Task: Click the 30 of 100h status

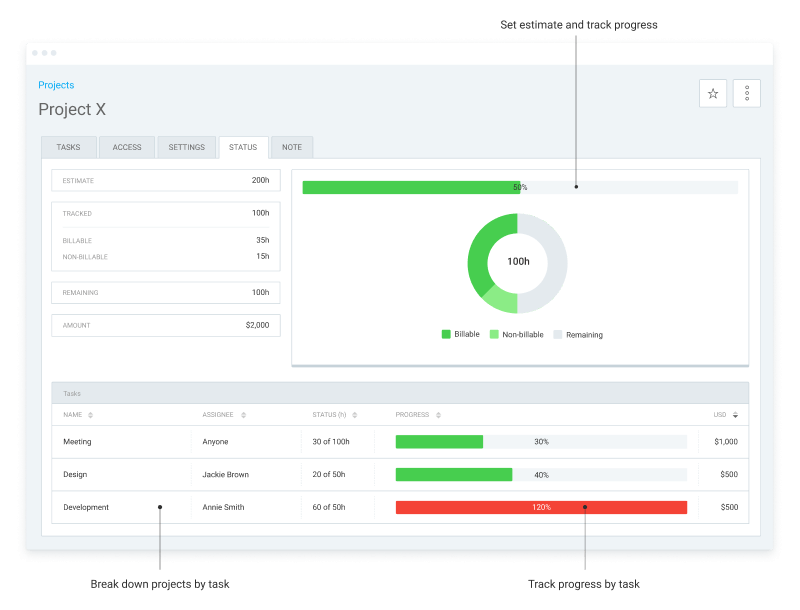Action: pos(331,442)
